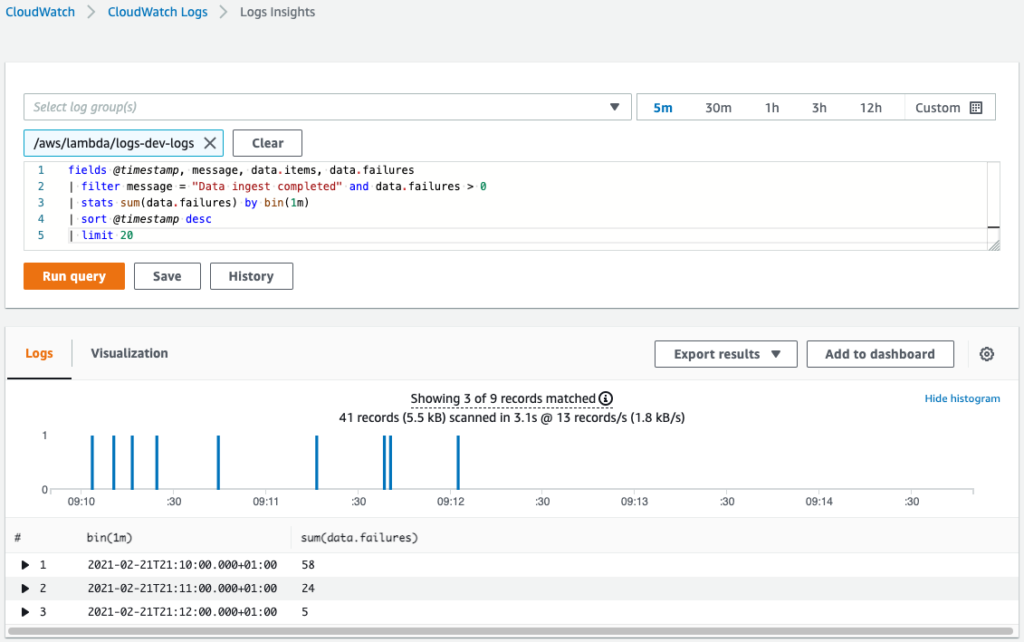Select the 1h time range
The image size is (1024, 642).
[772, 108]
